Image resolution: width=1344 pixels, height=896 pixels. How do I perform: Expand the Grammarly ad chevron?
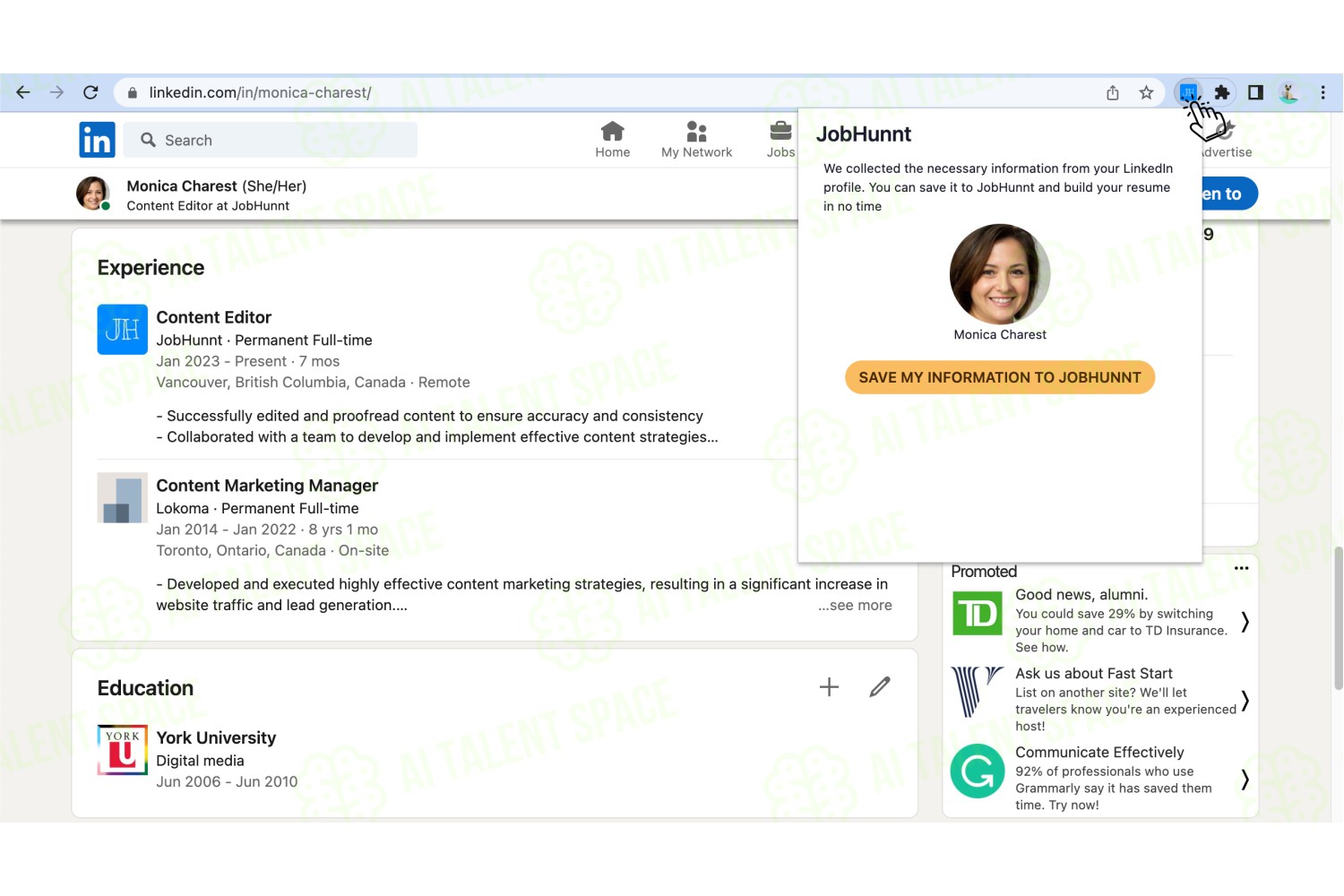[1245, 780]
